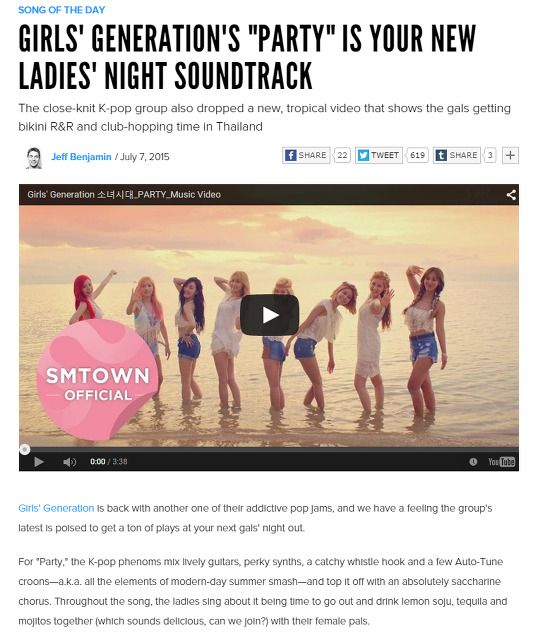Click the video share icon in title bar
550x640 pixels.
click(511, 195)
